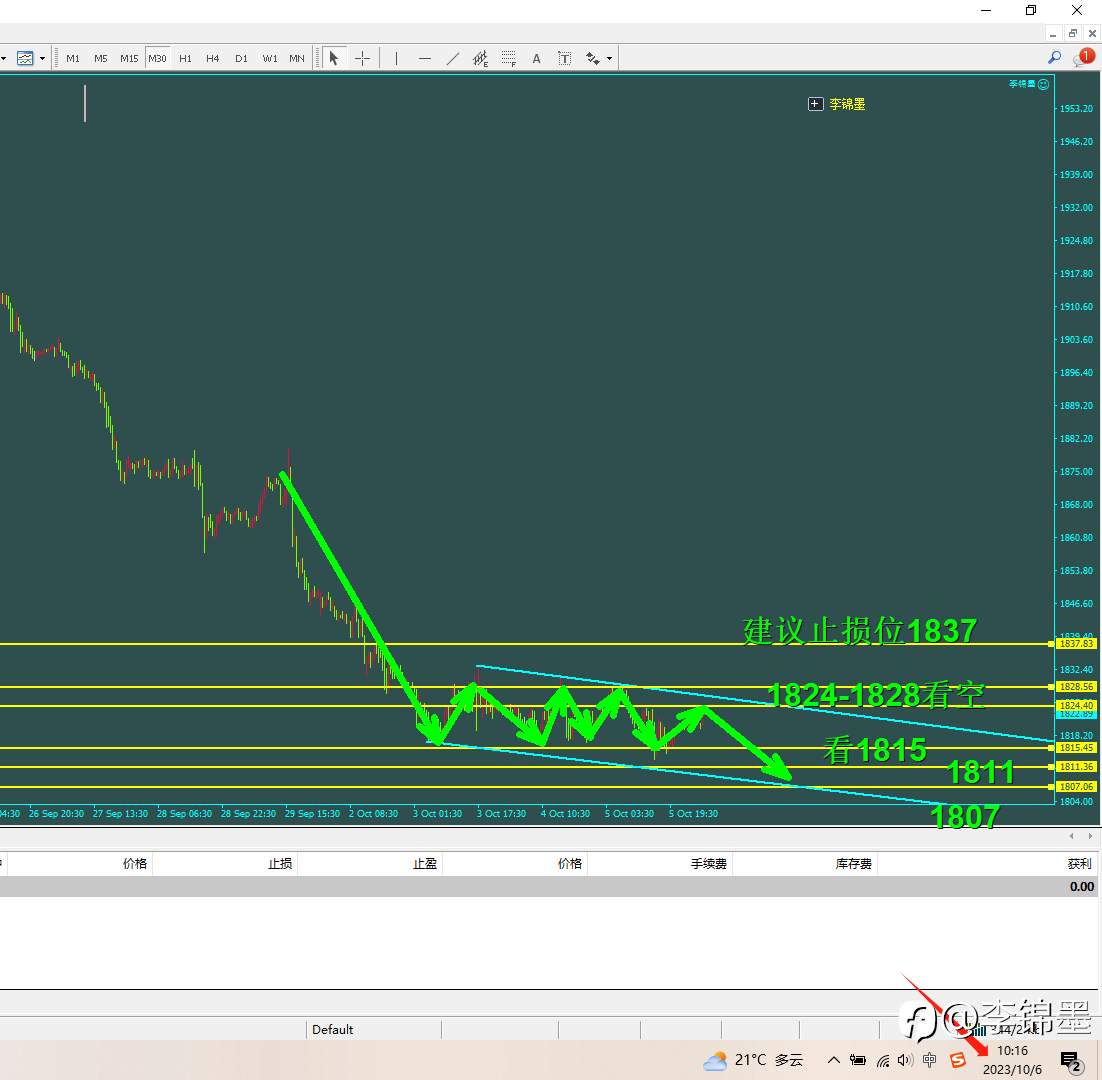Open the arrows and shapes tool
Viewport: 1102px width, 1080px height.
coord(592,58)
